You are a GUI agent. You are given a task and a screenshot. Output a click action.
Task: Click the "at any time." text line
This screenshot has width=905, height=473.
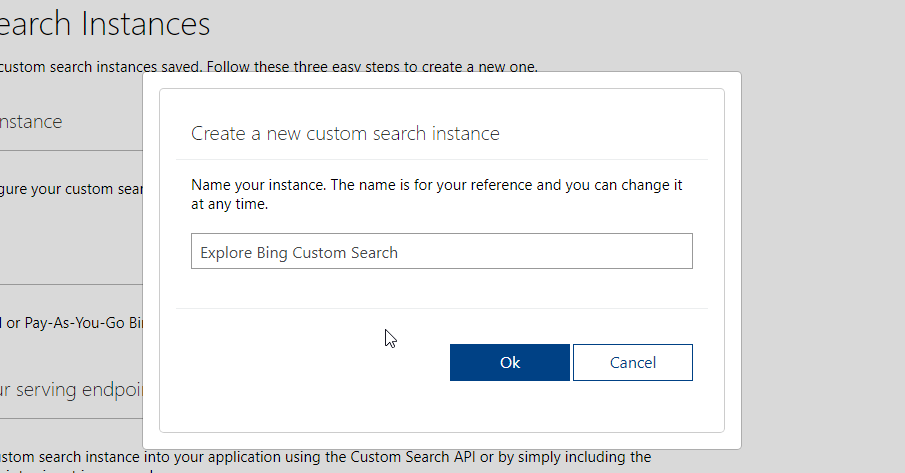[x=229, y=204]
